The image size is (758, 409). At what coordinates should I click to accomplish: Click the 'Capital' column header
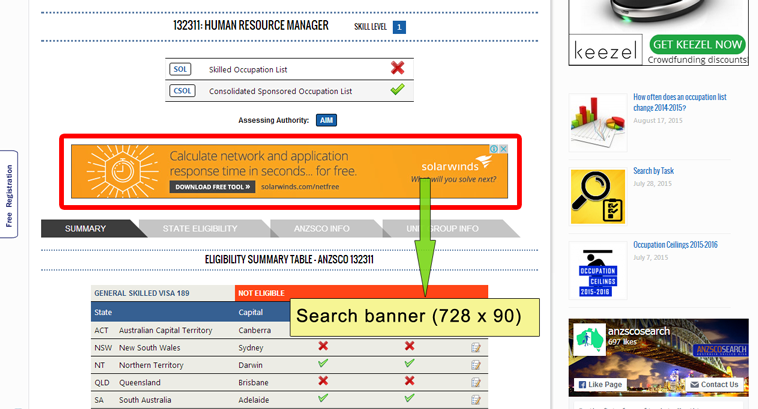250,312
